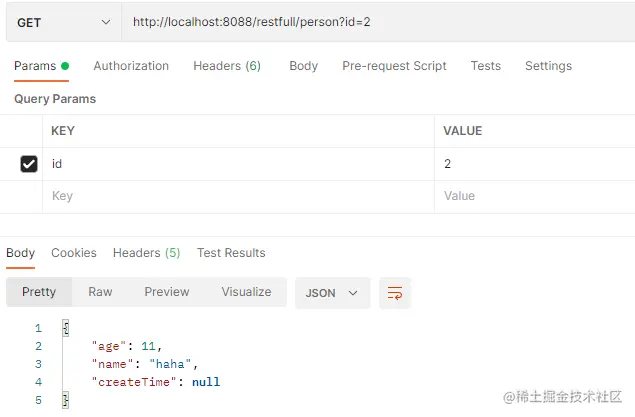Select the request Body tab
The image size is (635, 417).
tap(303, 66)
